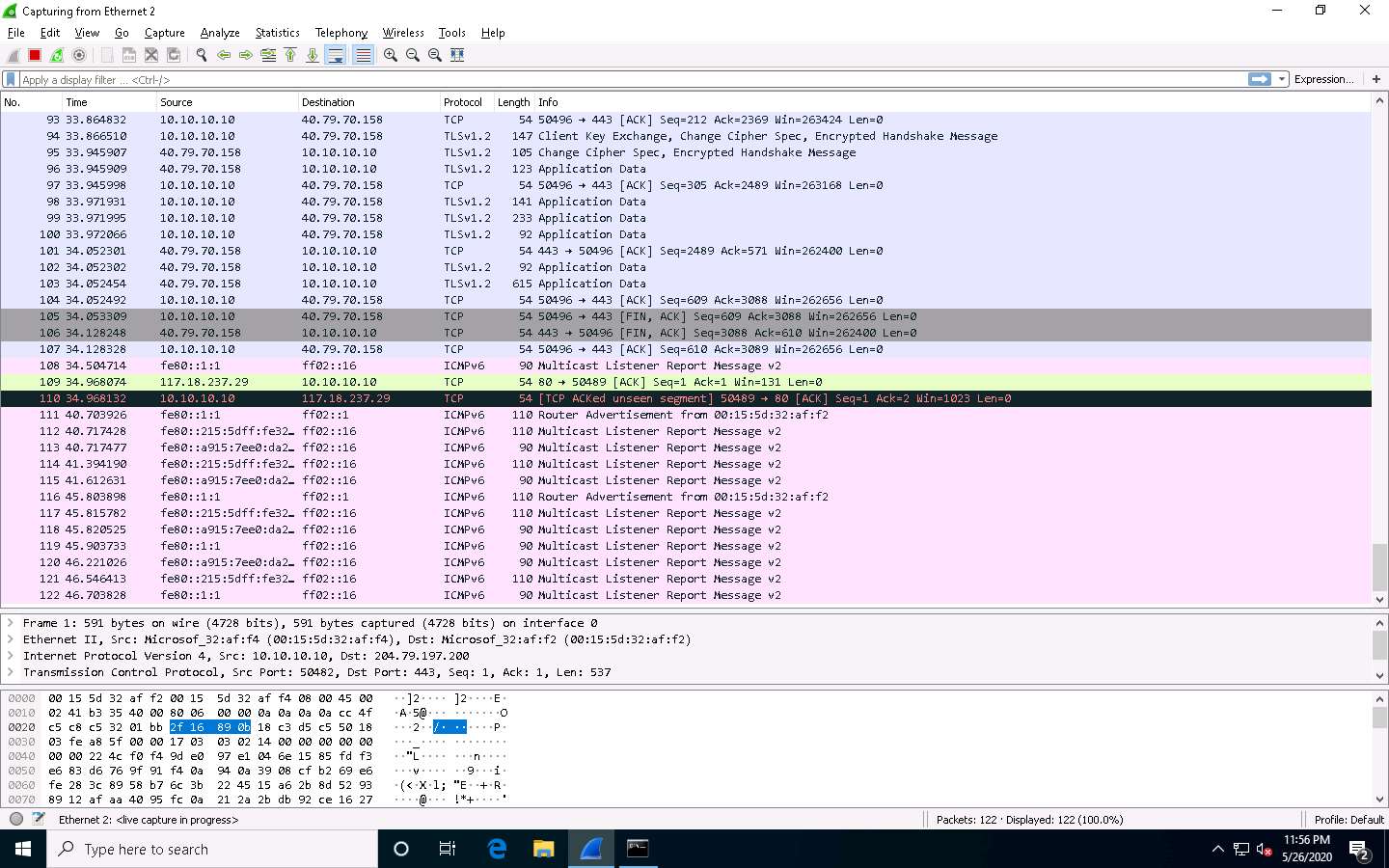Open the Windows Start menu

point(23,849)
